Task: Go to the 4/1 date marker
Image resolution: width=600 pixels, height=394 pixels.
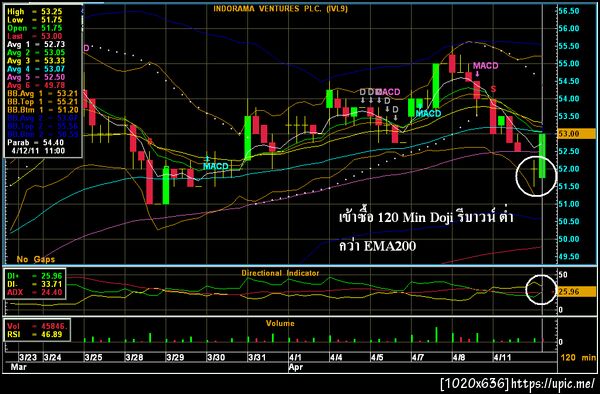Action: [295, 358]
